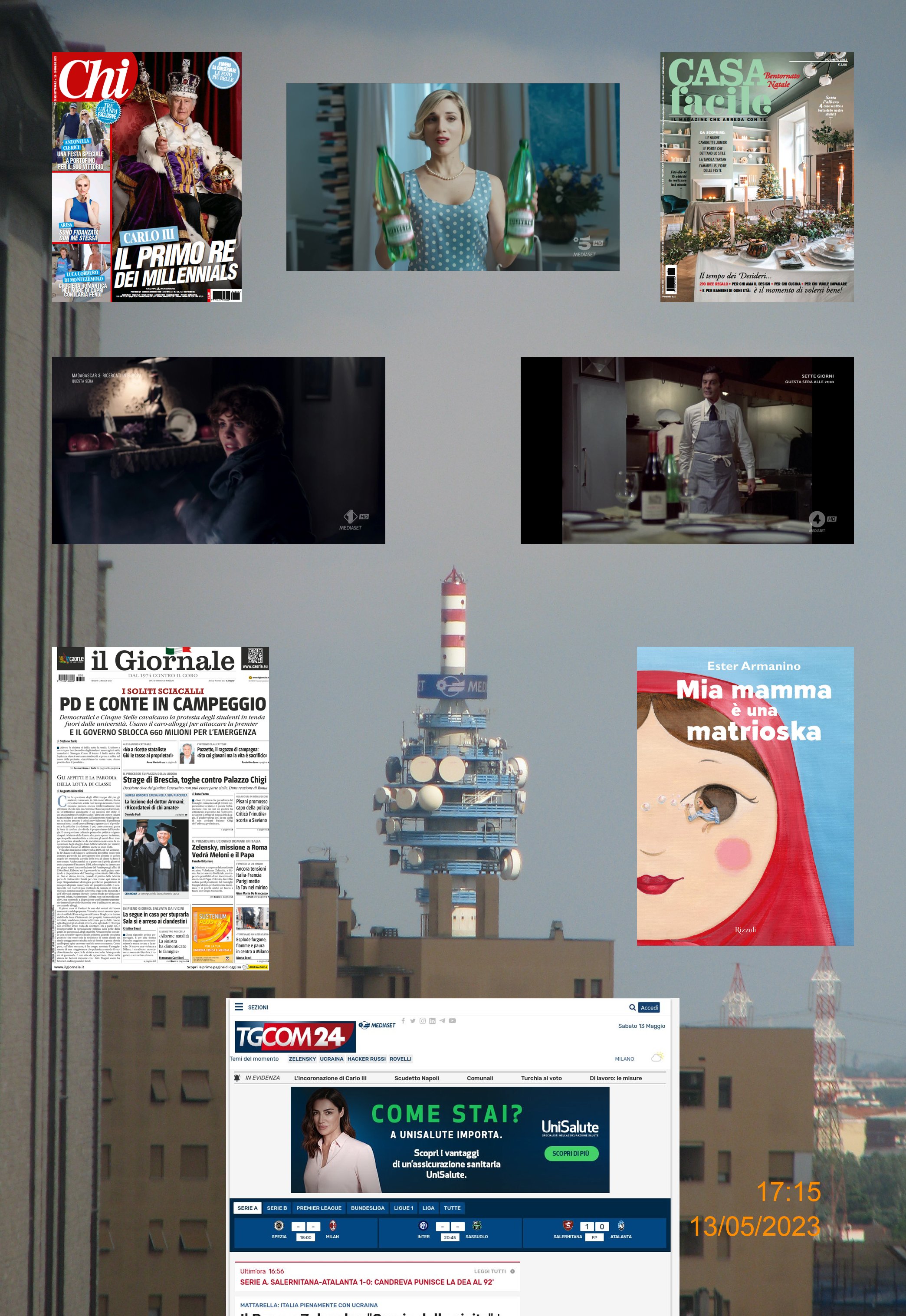This screenshot has height=1316, width=906.
Task: Switch to Premier League scores tab
Action: tap(318, 1207)
